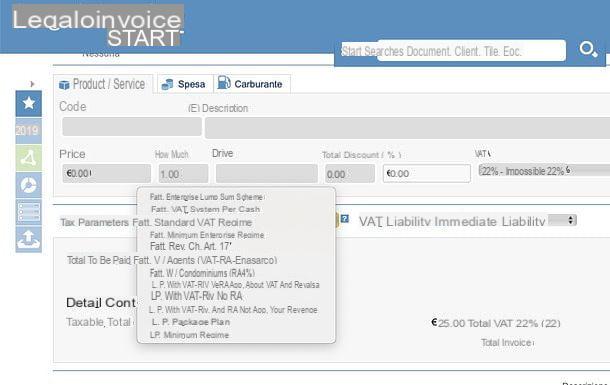Click the star favorites sidebar icon

[28, 103]
